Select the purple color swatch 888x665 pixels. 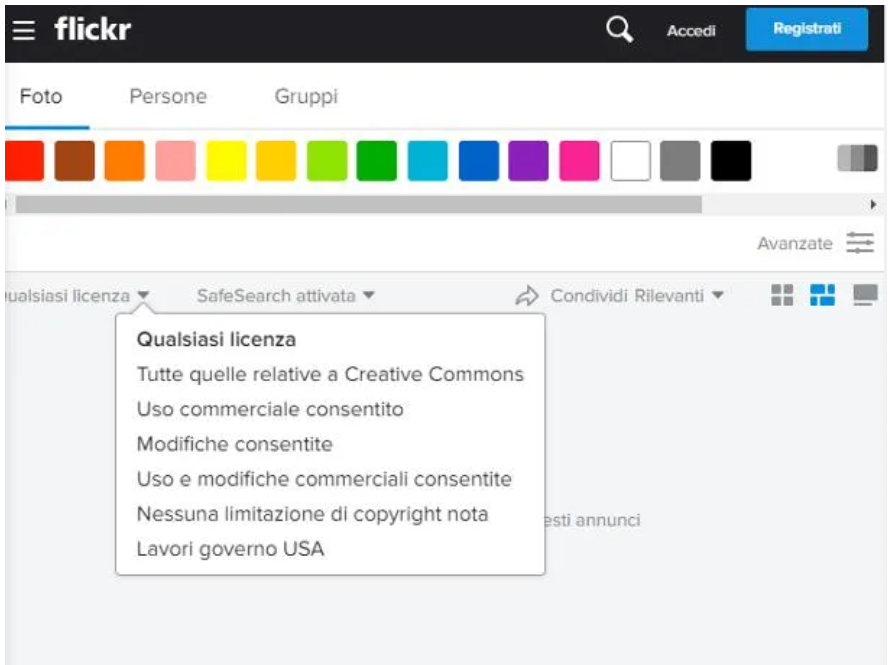point(528,161)
